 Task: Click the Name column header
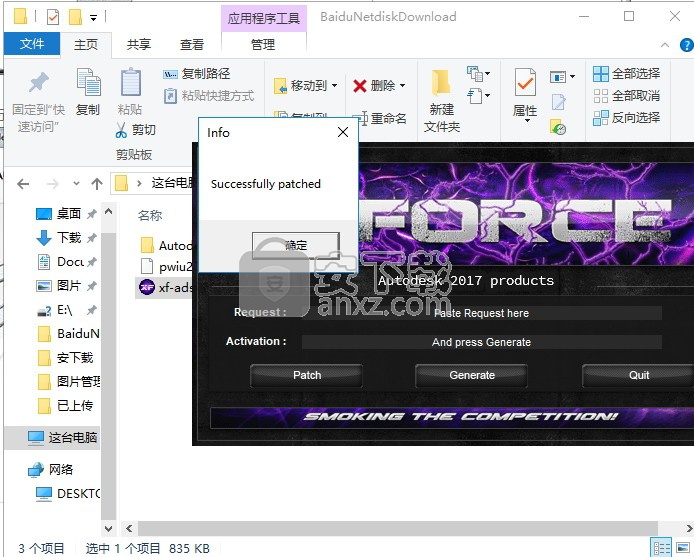[150, 216]
